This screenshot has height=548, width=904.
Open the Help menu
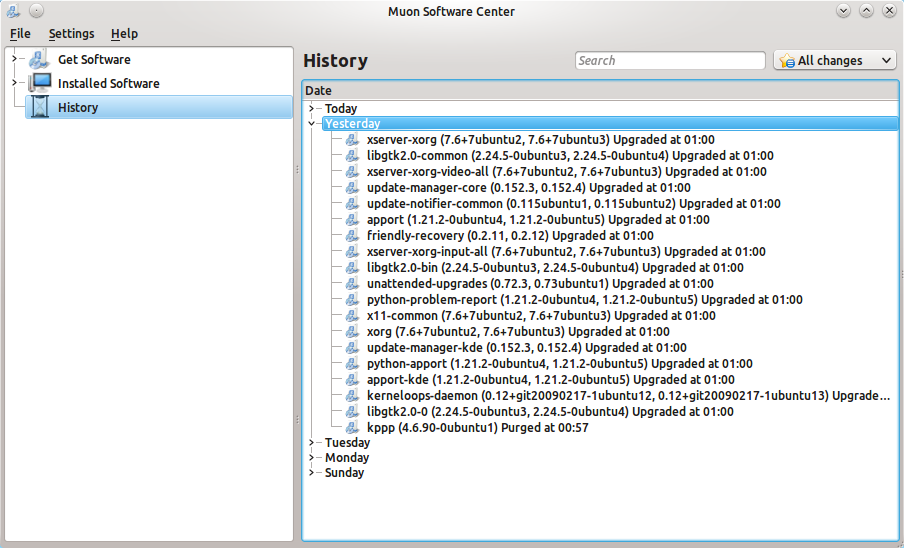point(125,33)
